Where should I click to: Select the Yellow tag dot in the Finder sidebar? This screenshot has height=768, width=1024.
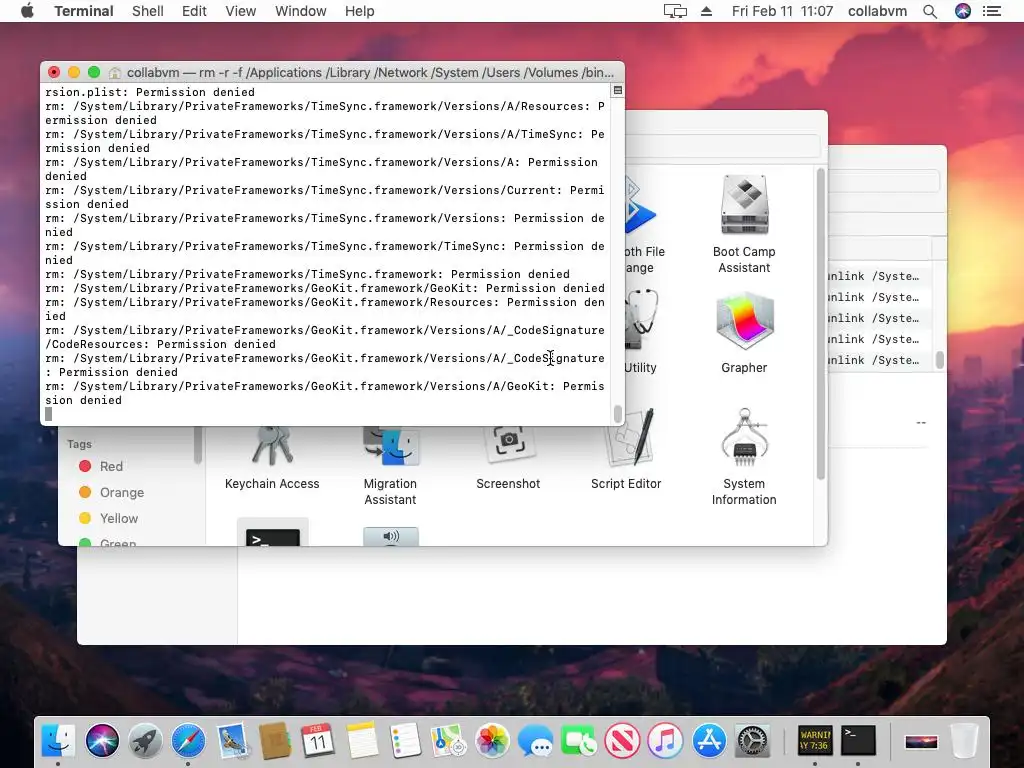(85, 519)
